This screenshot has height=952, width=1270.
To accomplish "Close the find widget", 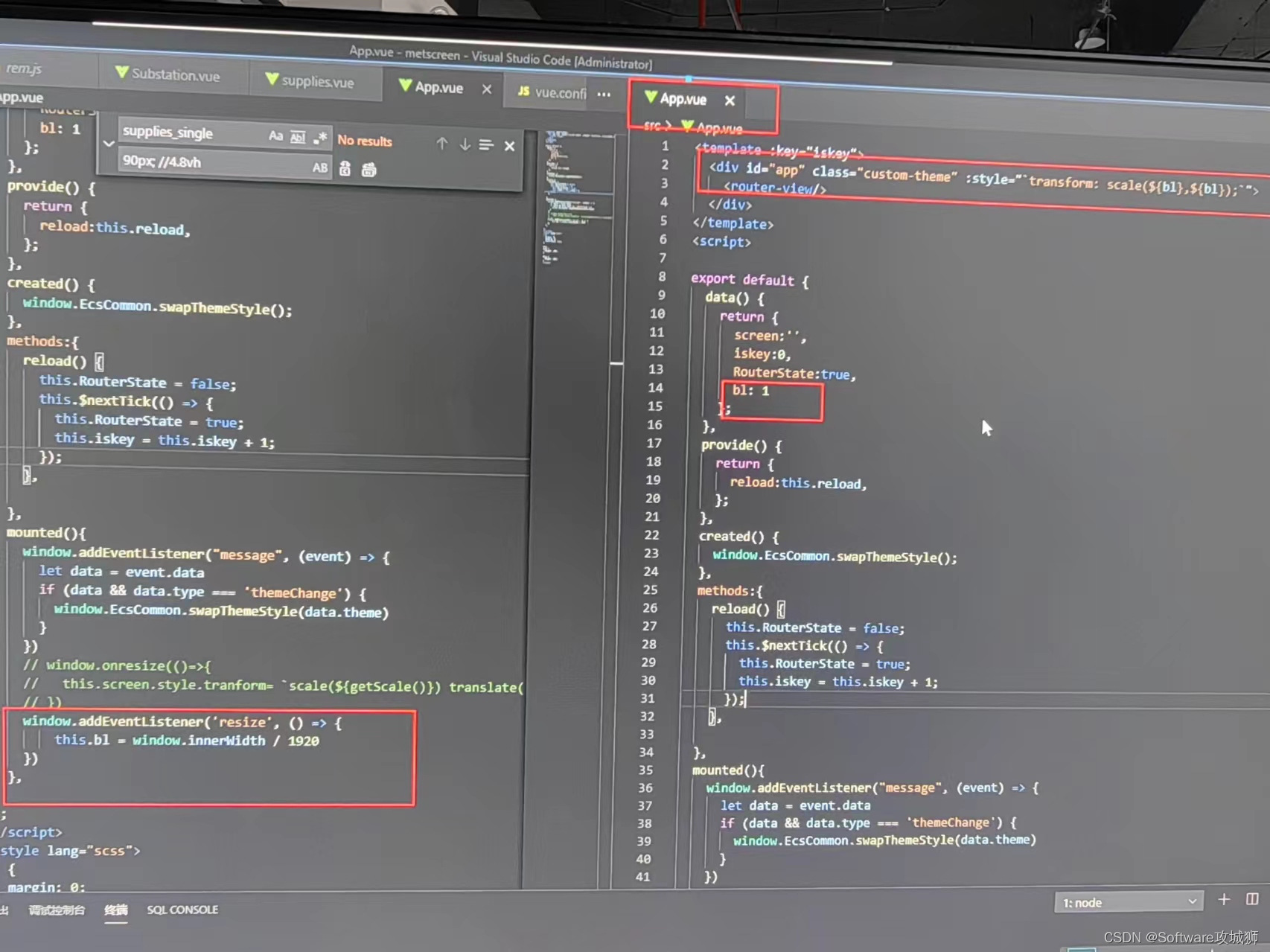I will [x=509, y=146].
